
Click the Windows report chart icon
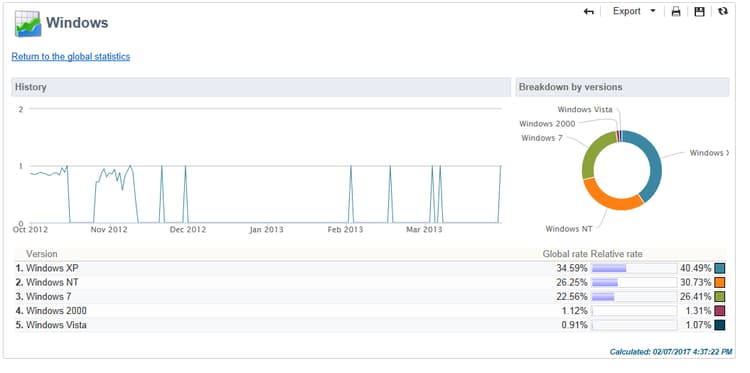click(28, 23)
